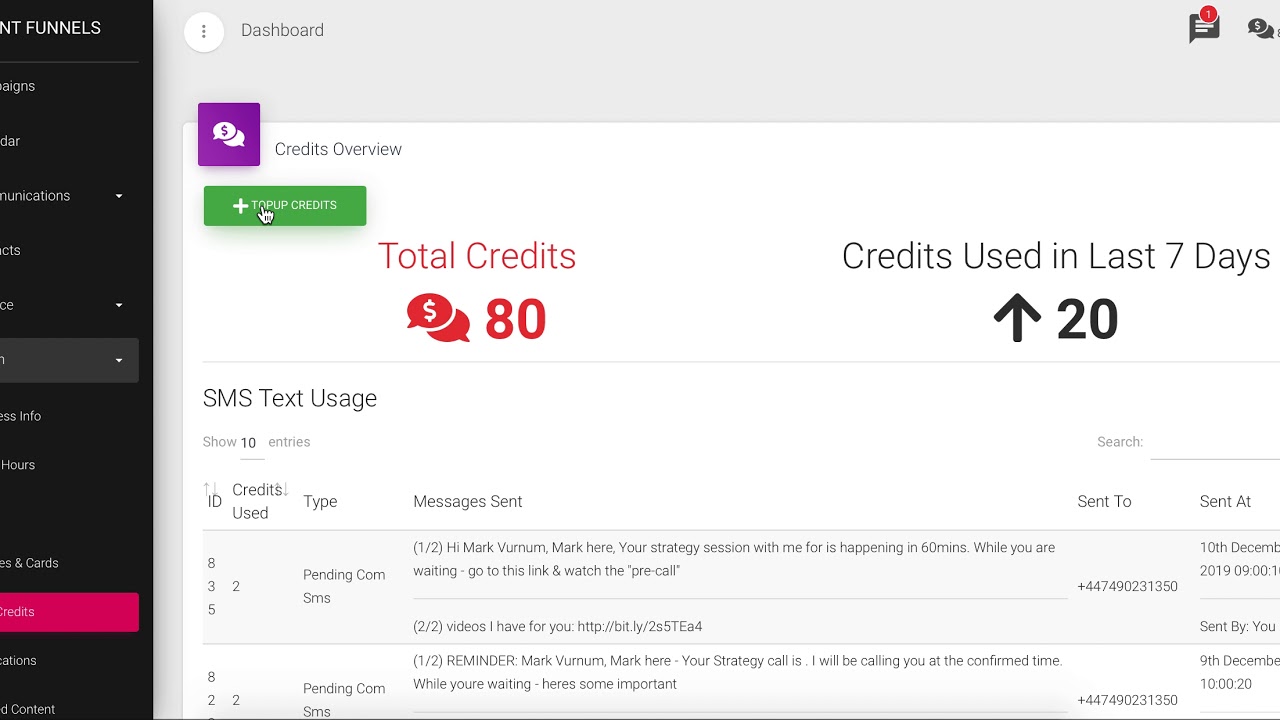Select the credits used value 20
1280x720 pixels.
tap(1087, 320)
